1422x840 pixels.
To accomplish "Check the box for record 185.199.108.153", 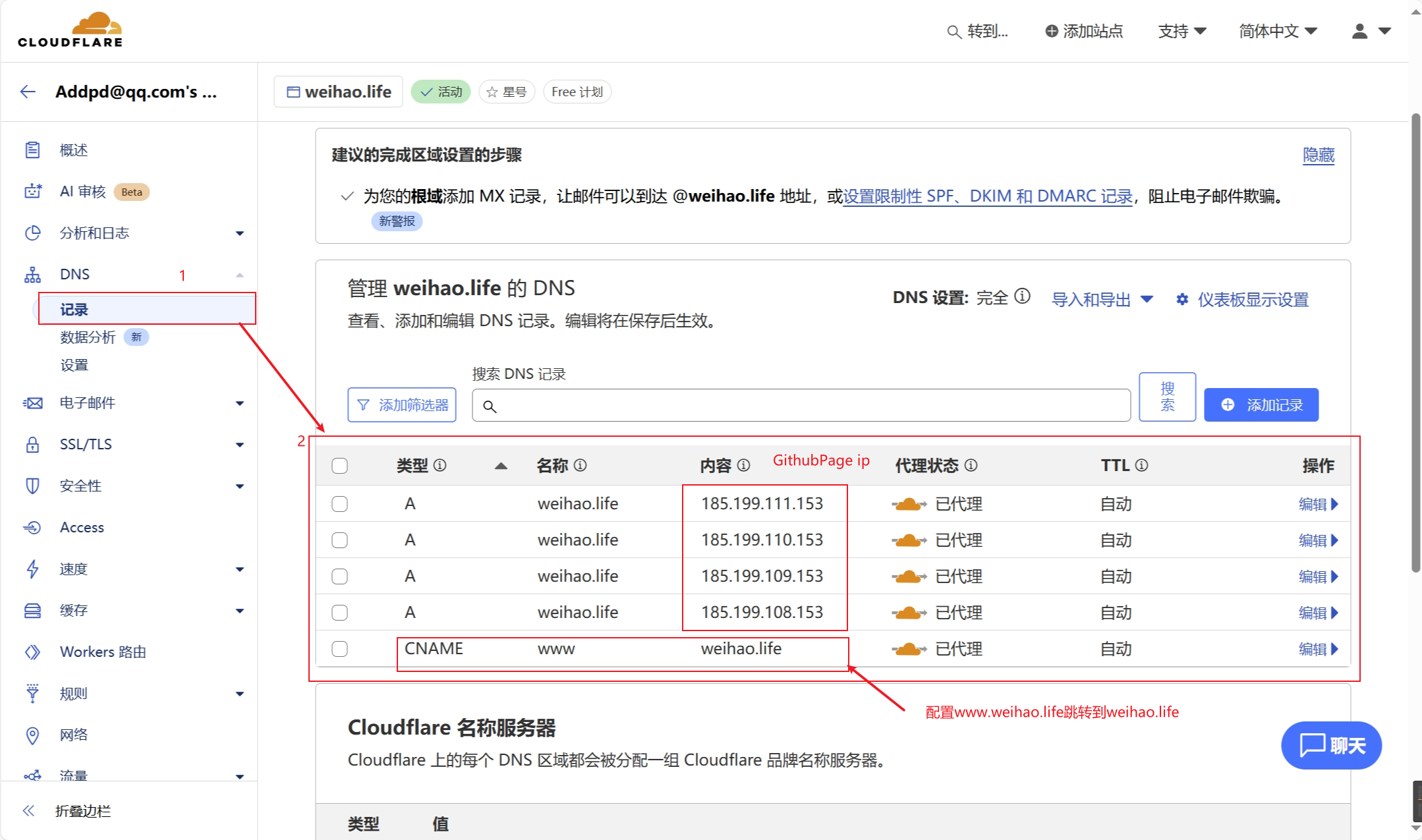I will click(339, 613).
